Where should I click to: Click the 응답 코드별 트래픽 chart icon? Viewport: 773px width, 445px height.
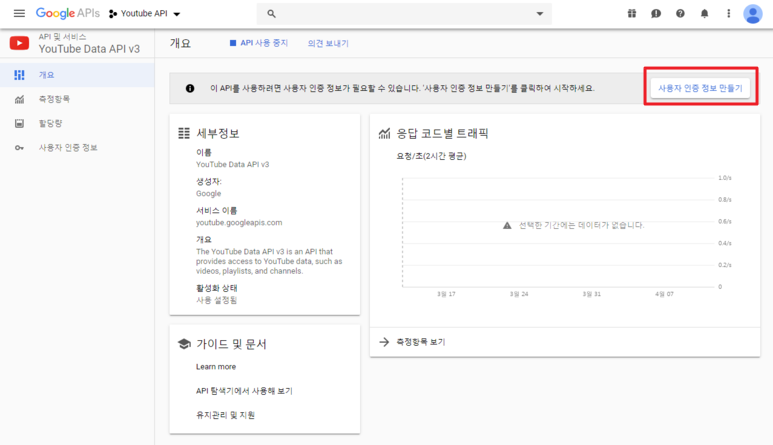[x=384, y=133]
